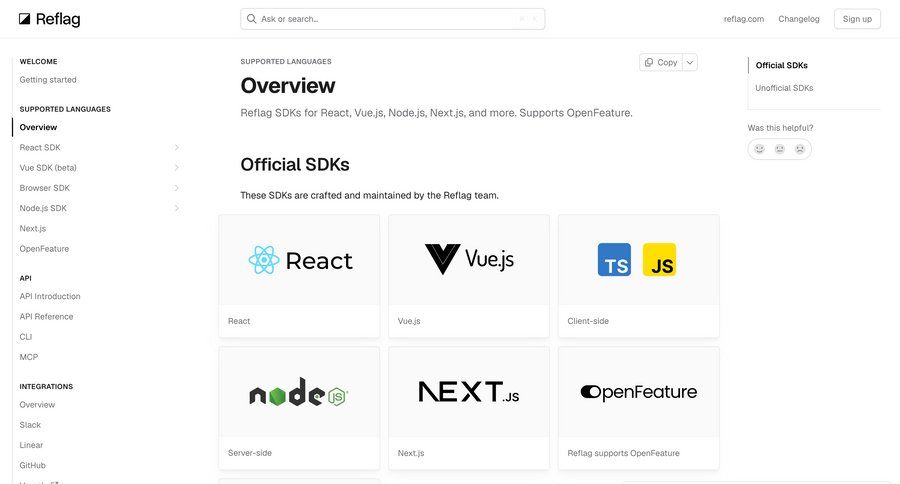Screen dimensions: 900x484
Task: Open the Linear integration page
Action: tap(31, 445)
